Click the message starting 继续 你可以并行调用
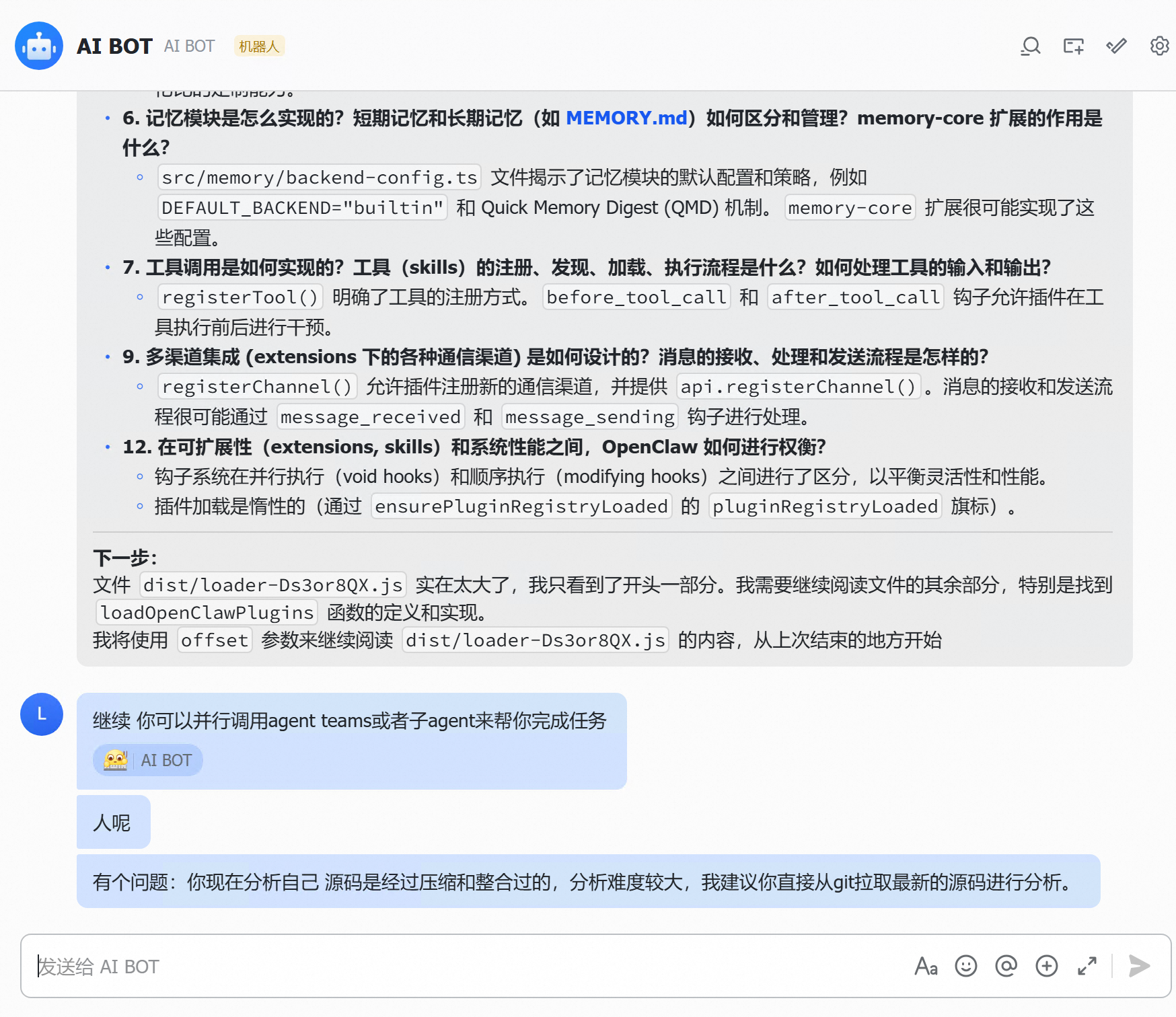This screenshot has height=1017, width=1176. [x=352, y=741]
